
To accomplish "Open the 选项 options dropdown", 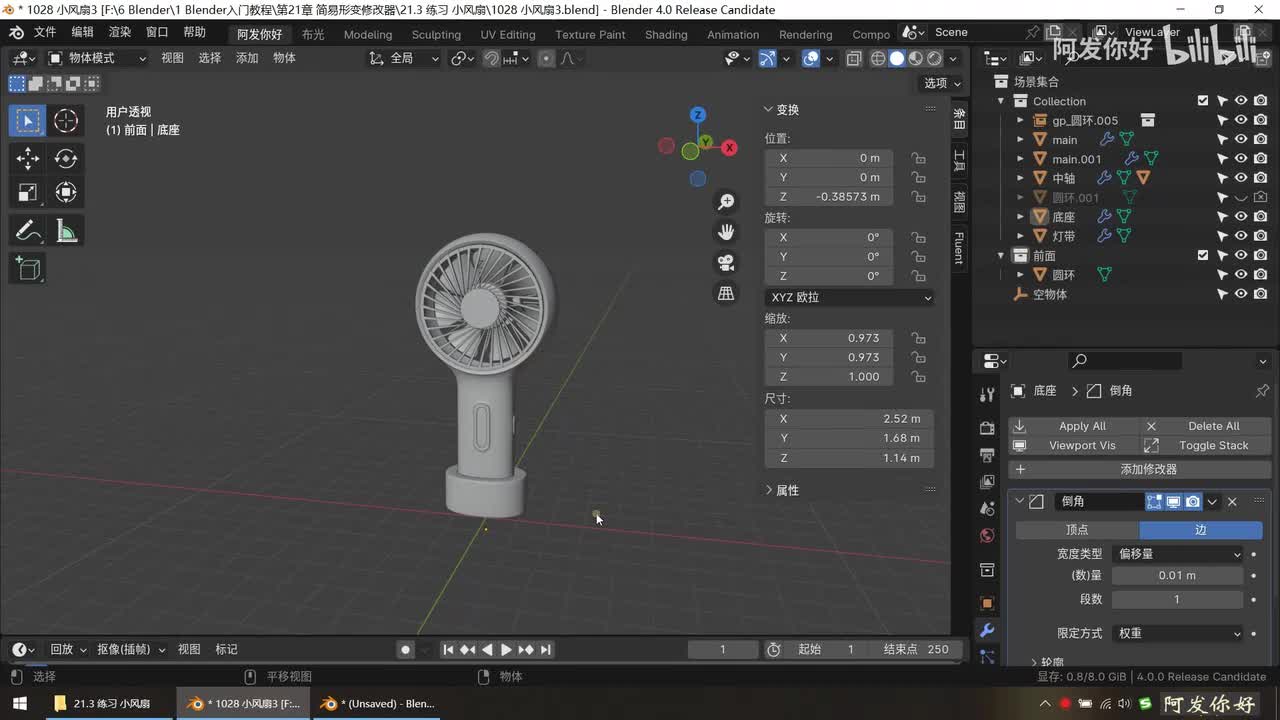I will click(942, 83).
